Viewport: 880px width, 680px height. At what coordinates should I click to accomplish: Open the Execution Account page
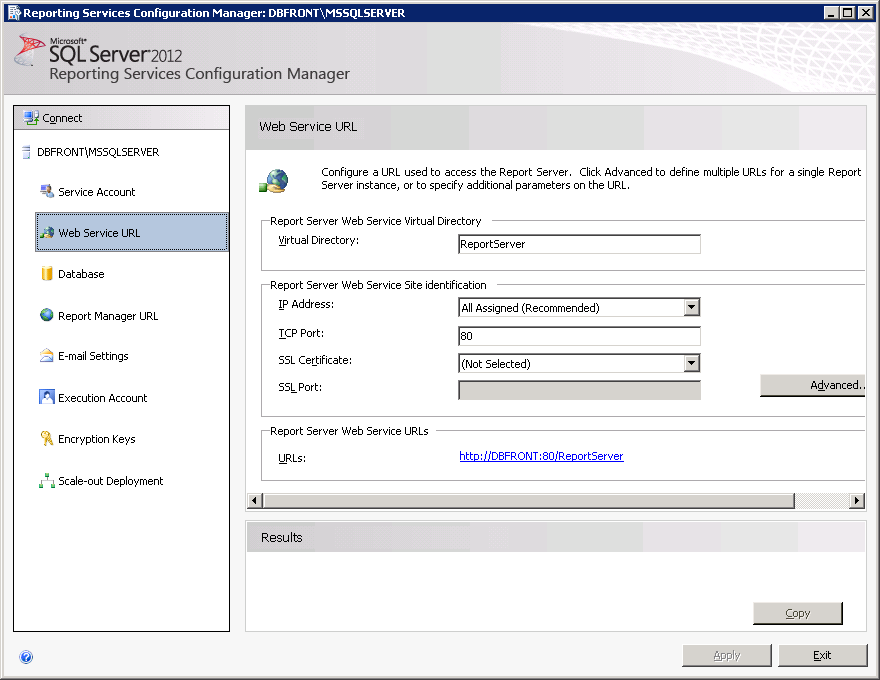[x=102, y=398]
